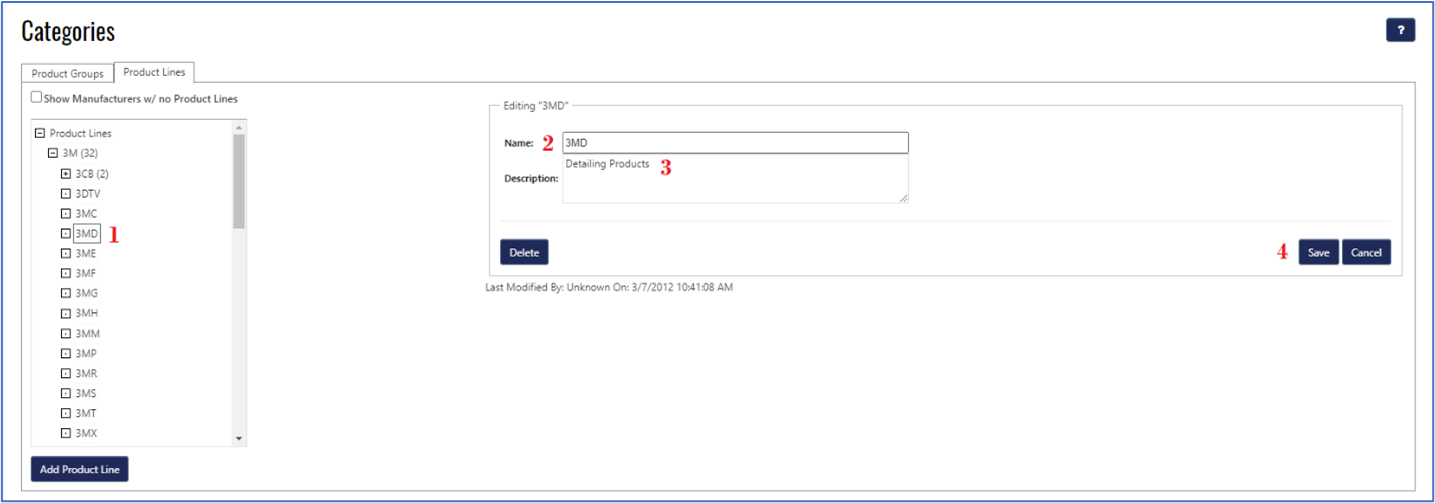This screenshot has width=1435, height=503.
Task: Collapse the Product Lines root node
Action: click(40, 133)
